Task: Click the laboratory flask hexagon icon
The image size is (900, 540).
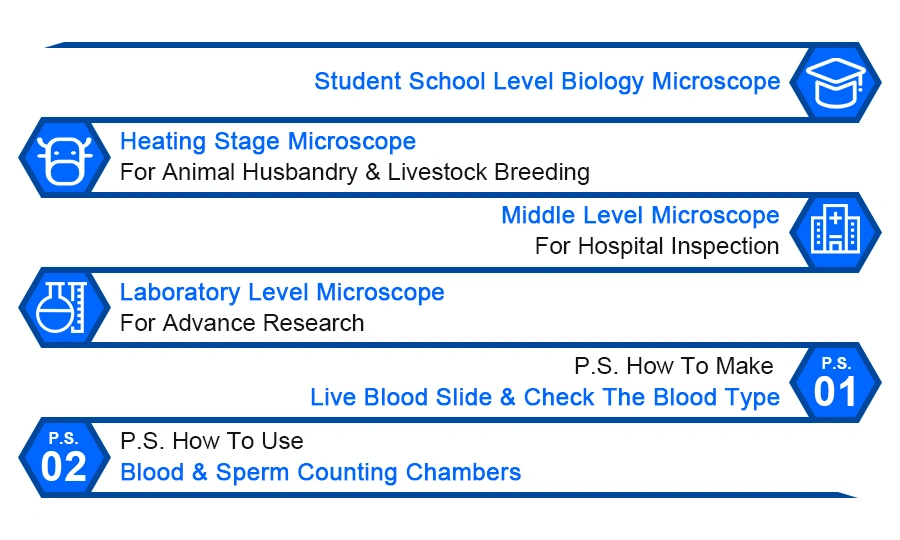Action: 64,308
